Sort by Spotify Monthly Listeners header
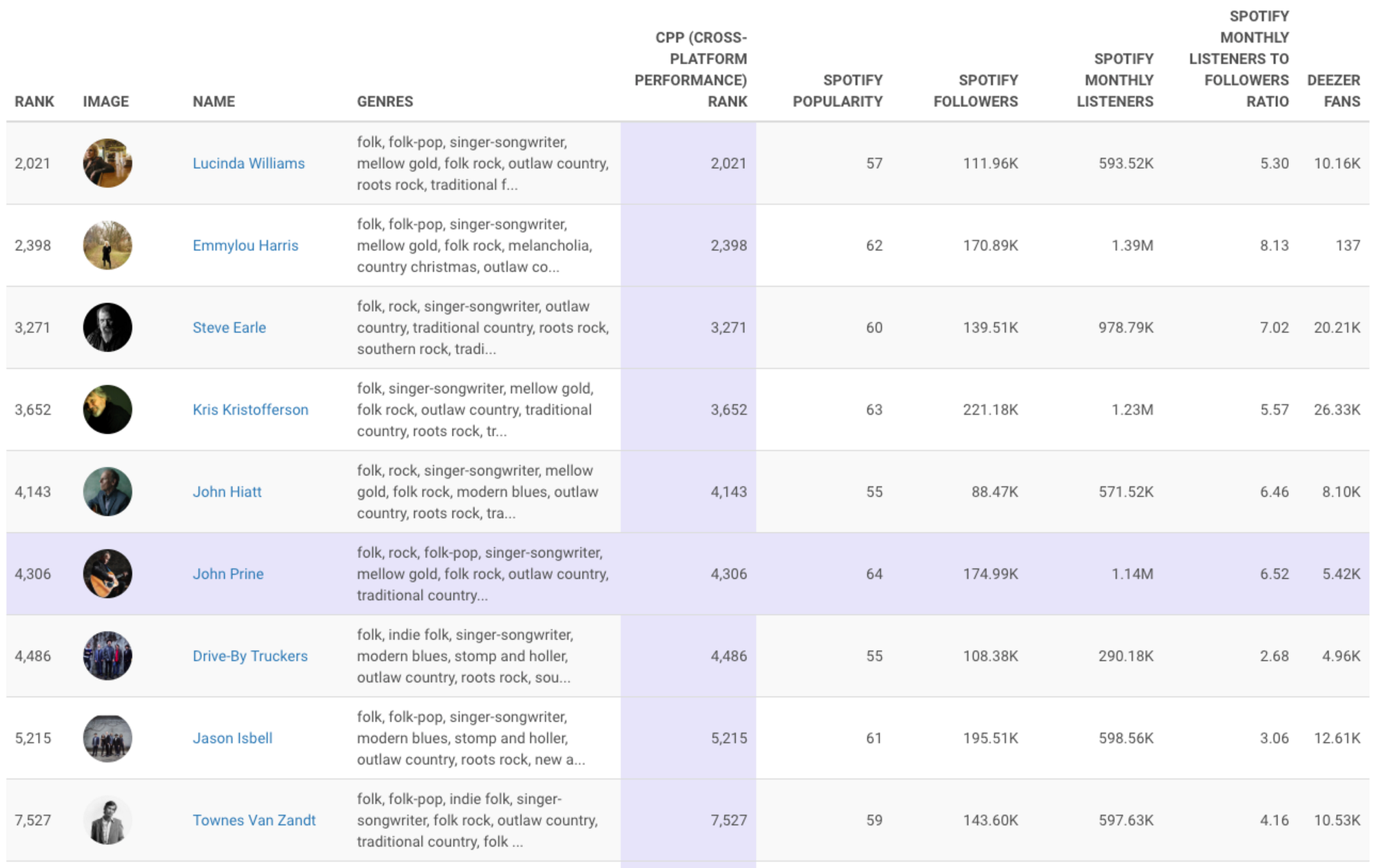The image size is (1378, 868). [1115, 80]
